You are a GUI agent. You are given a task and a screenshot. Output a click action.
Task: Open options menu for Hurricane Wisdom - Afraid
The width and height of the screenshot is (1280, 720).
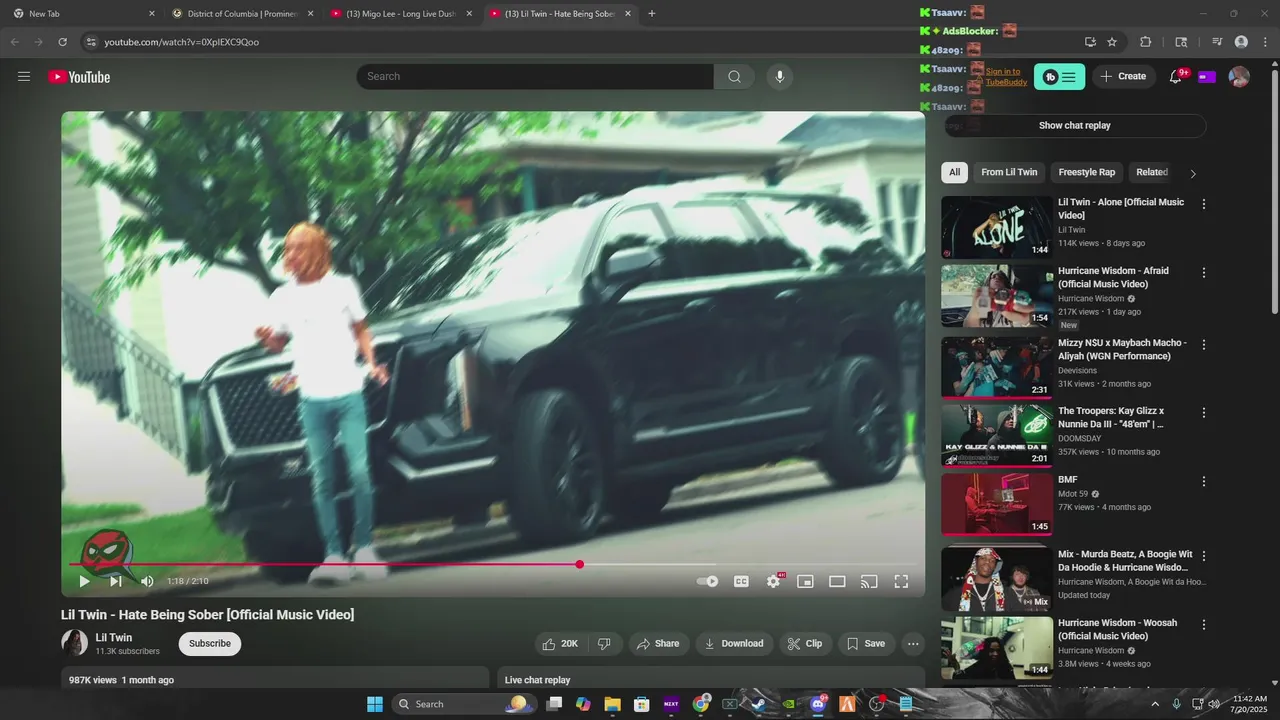pos(1204,272)
